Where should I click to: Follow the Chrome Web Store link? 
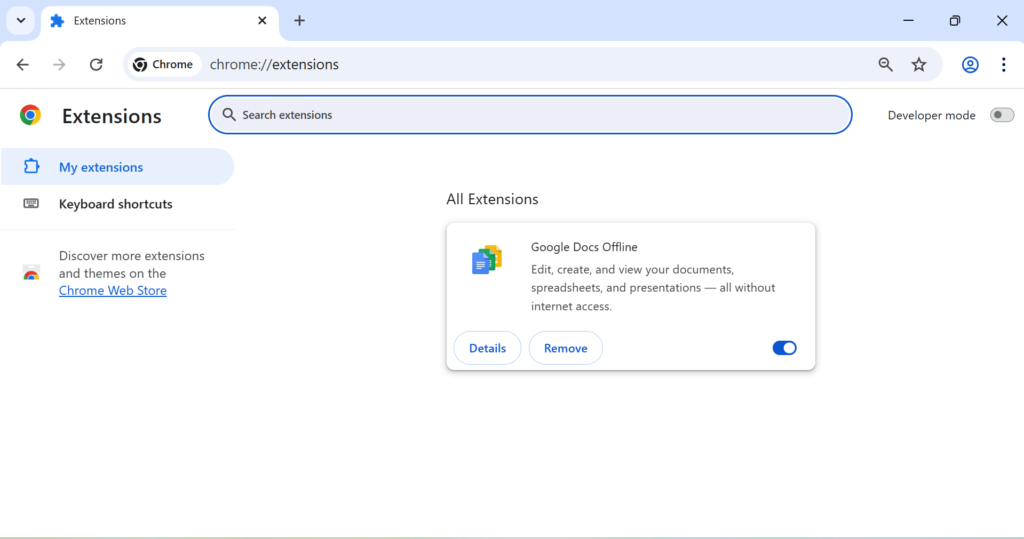[x=112, y=291]
